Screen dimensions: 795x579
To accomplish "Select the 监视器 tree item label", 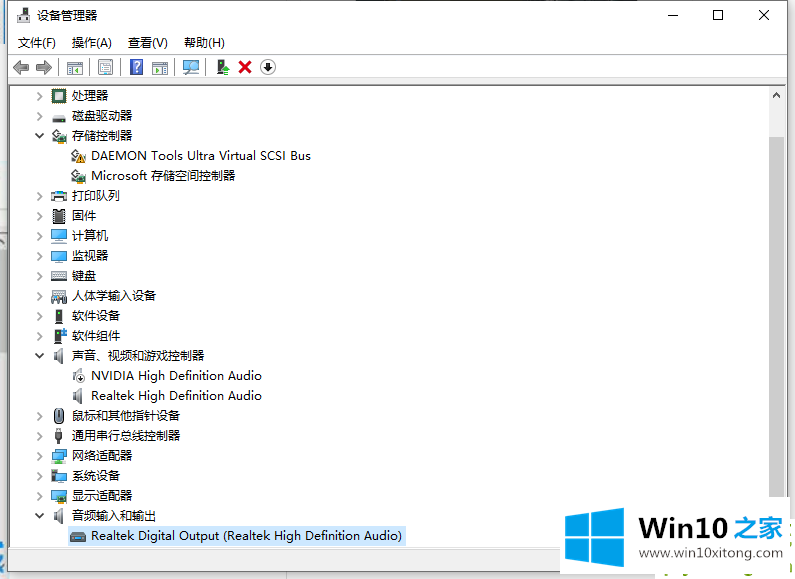I will coord(90,256).
